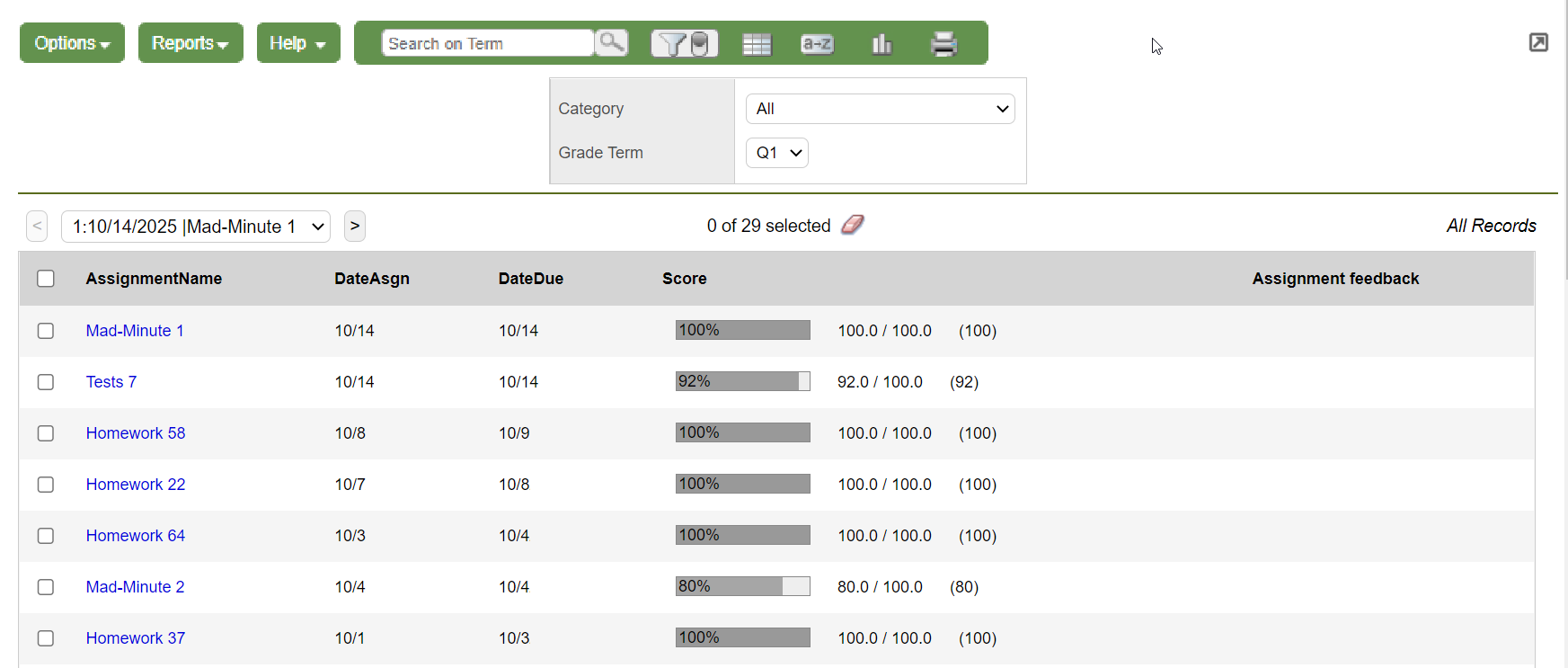Viewport: 1568px width, 668px height.
Task: Click the eraser clear-selection icon
Action: click(x=852, y=225)
